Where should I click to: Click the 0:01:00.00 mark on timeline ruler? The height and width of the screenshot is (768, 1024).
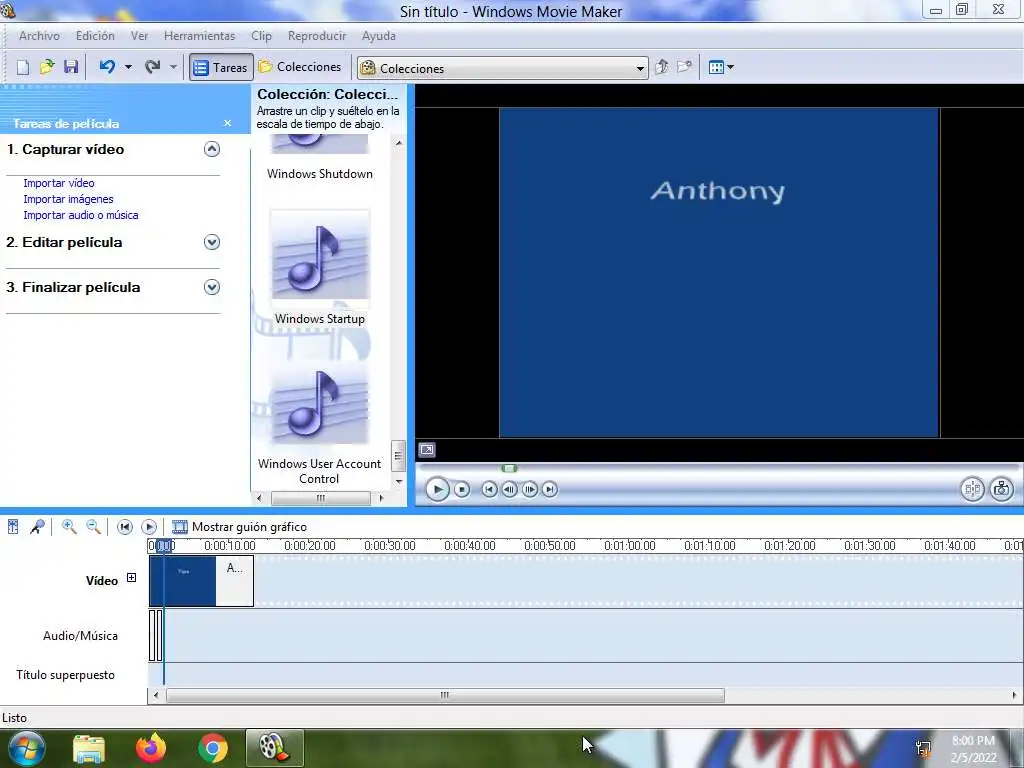point(630,545)
